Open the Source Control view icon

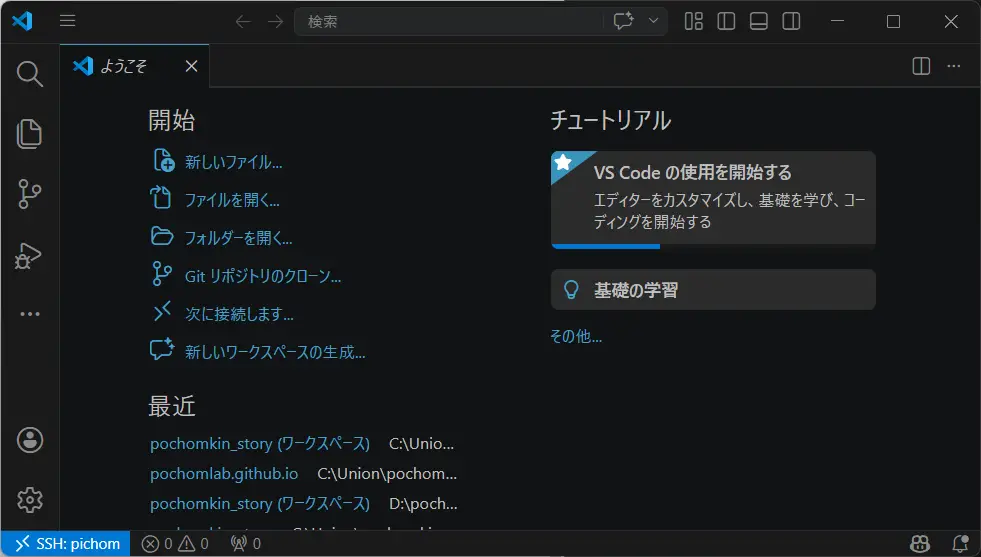coord(29,194)
